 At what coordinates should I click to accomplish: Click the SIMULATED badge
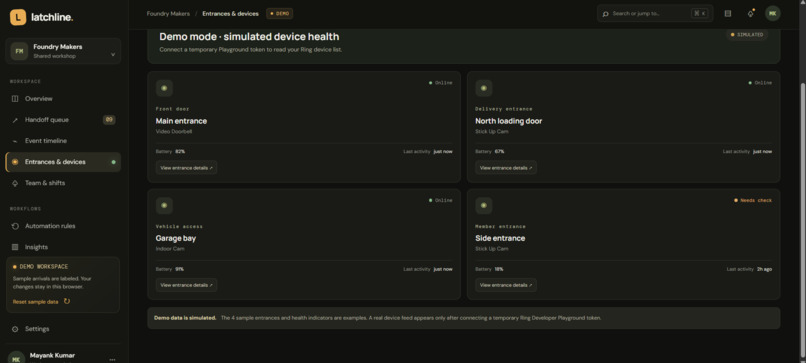tap(747, 34)
